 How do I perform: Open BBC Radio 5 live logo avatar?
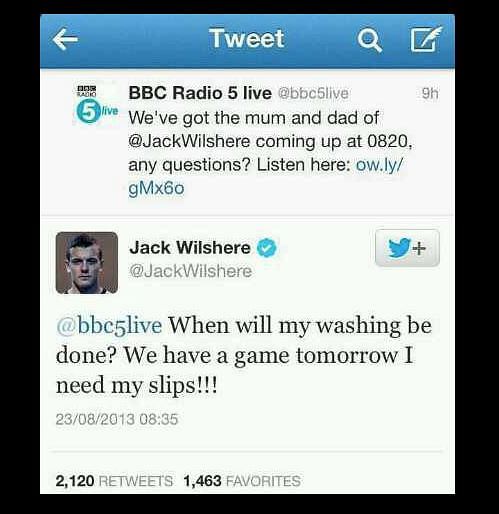96,104
